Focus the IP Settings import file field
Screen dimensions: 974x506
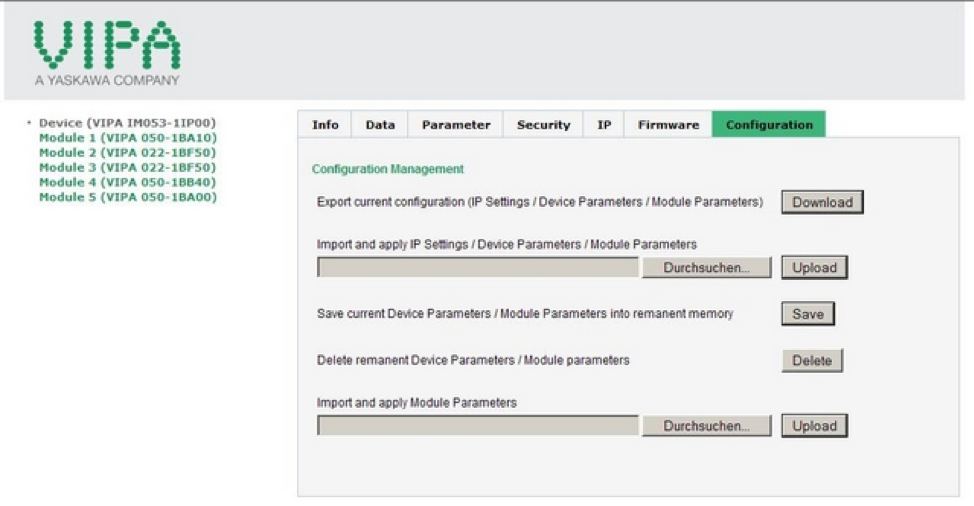point(478,268)
